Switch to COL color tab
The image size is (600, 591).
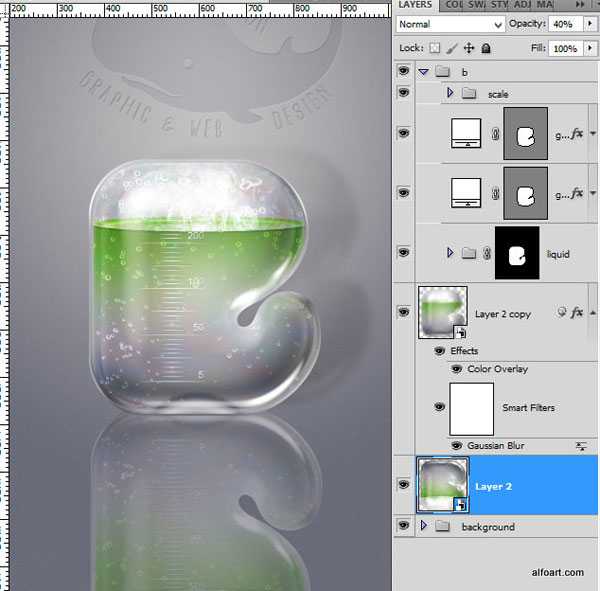454,5
